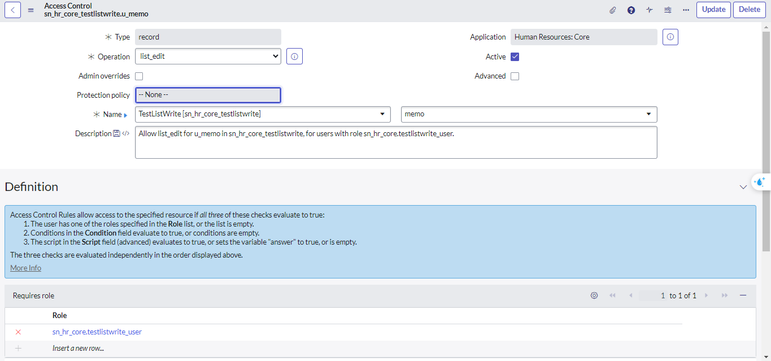Open the More Info link
The height and width of the screenshot is (361, 771).
pos(26,268)
